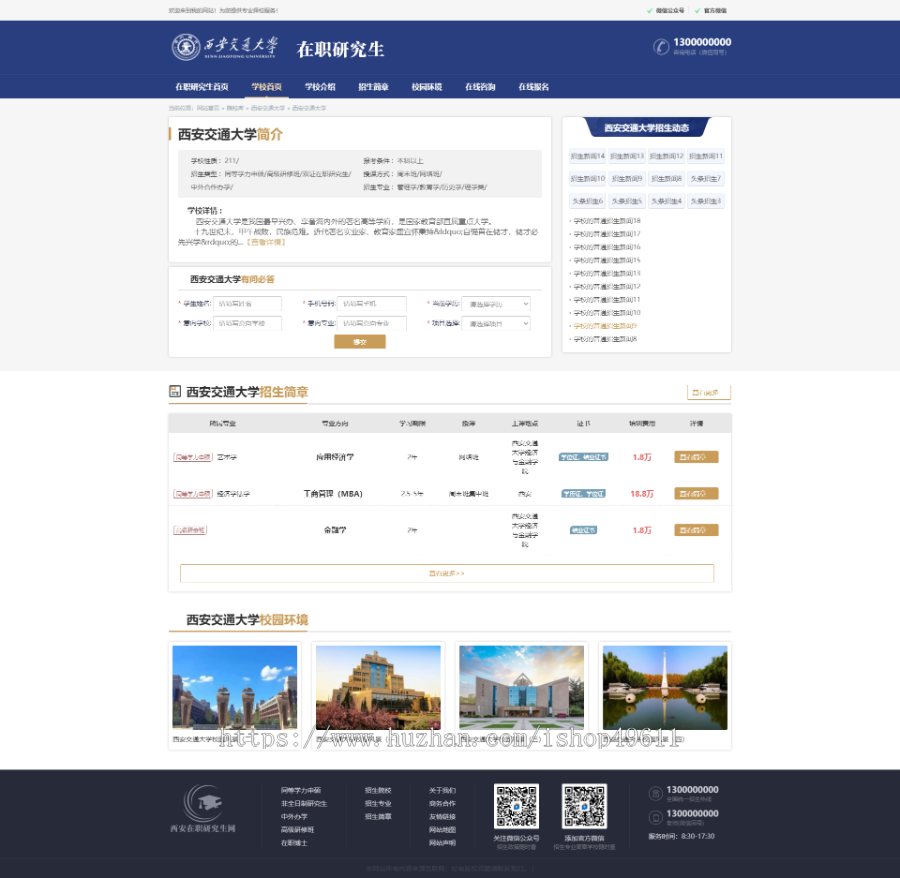Click the 关注微信公众号 QR code
Viewport: 900px width, 878px height.
pyautogui.click(x=517, y=806)
